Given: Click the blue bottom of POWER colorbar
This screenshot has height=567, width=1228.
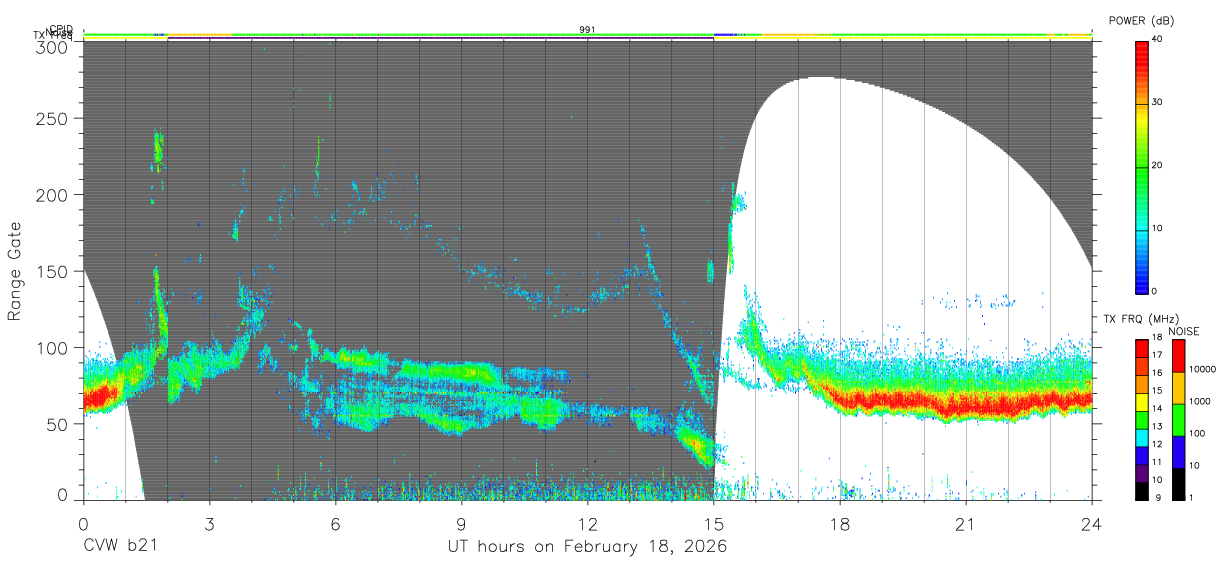Looking at the screenshot, I should pos(1141,286).
